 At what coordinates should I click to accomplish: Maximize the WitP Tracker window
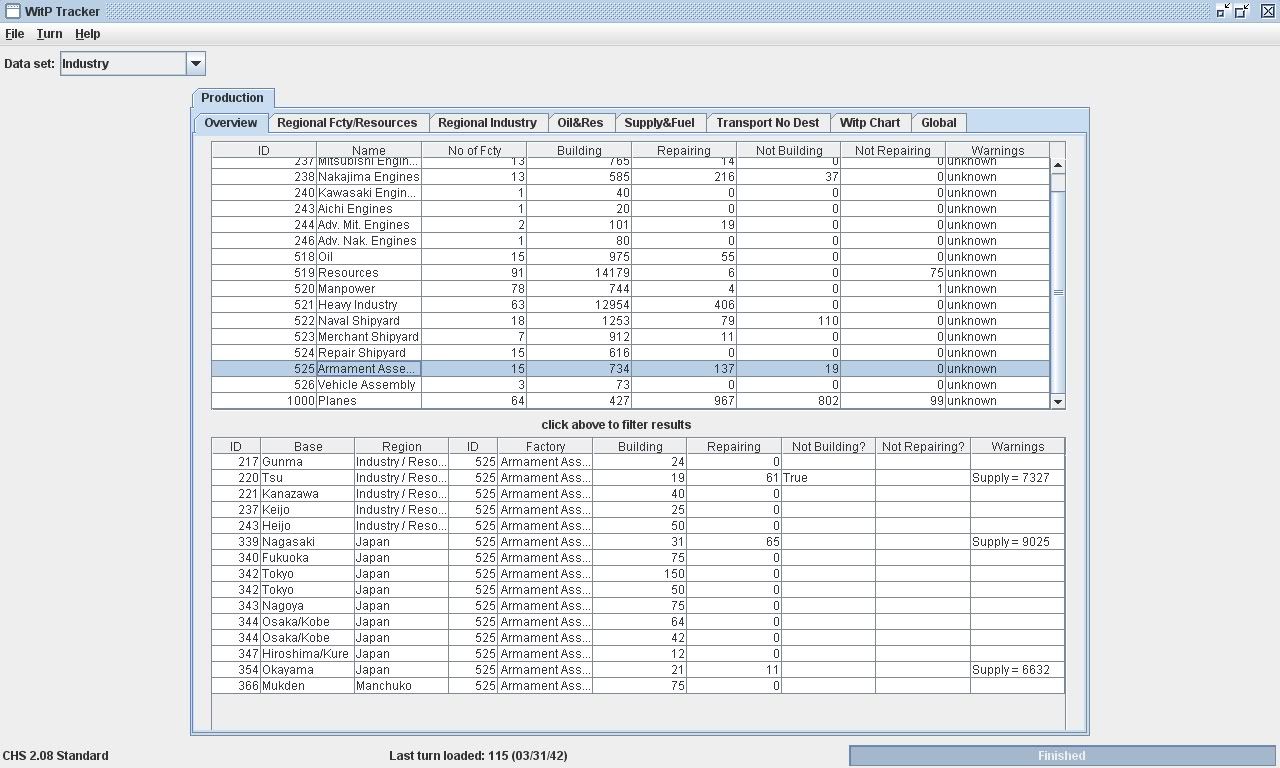coord(1243,11)
